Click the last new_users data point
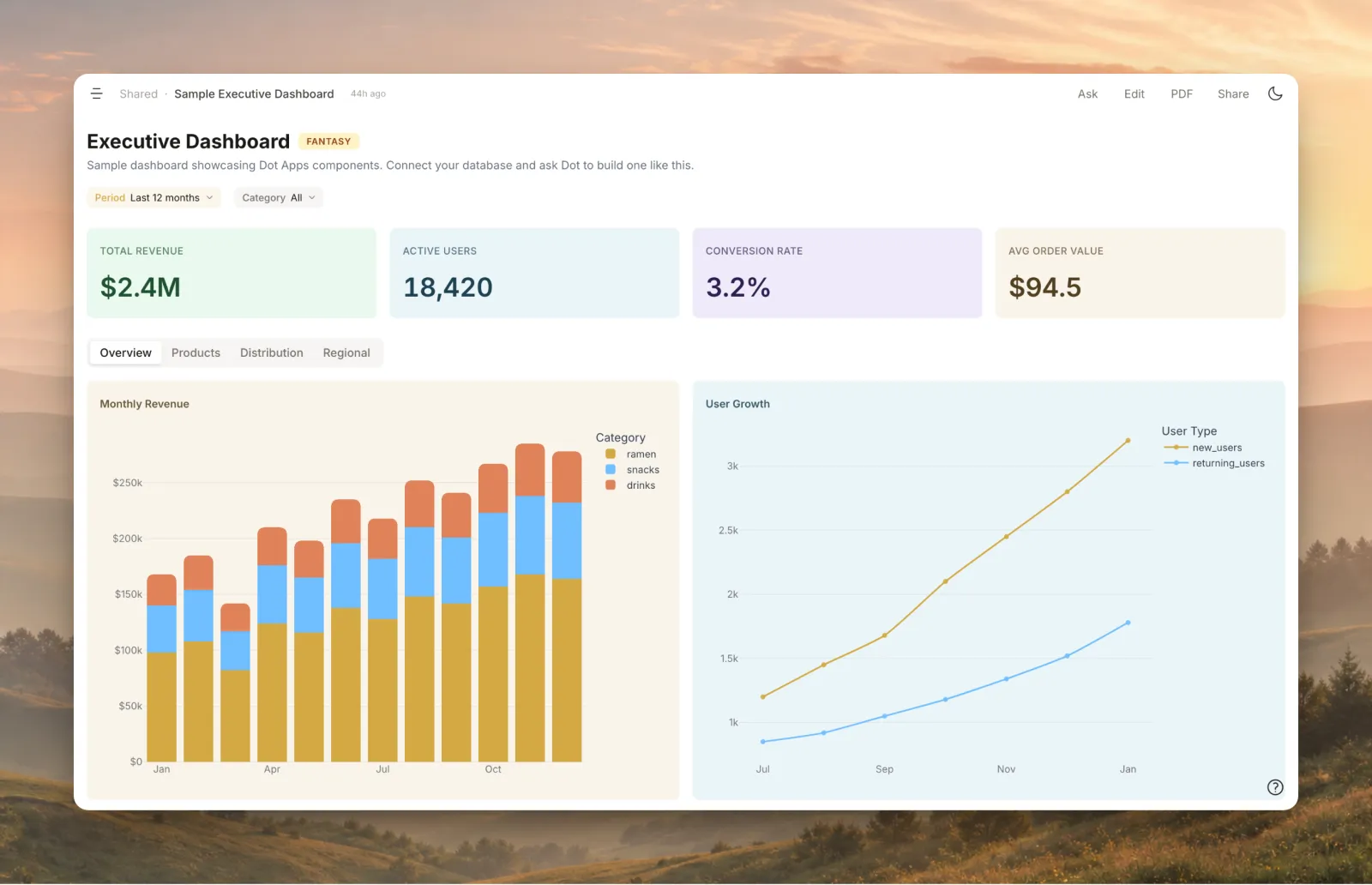The width and height of the screenshot is (1372, 885). (1128, 441)
